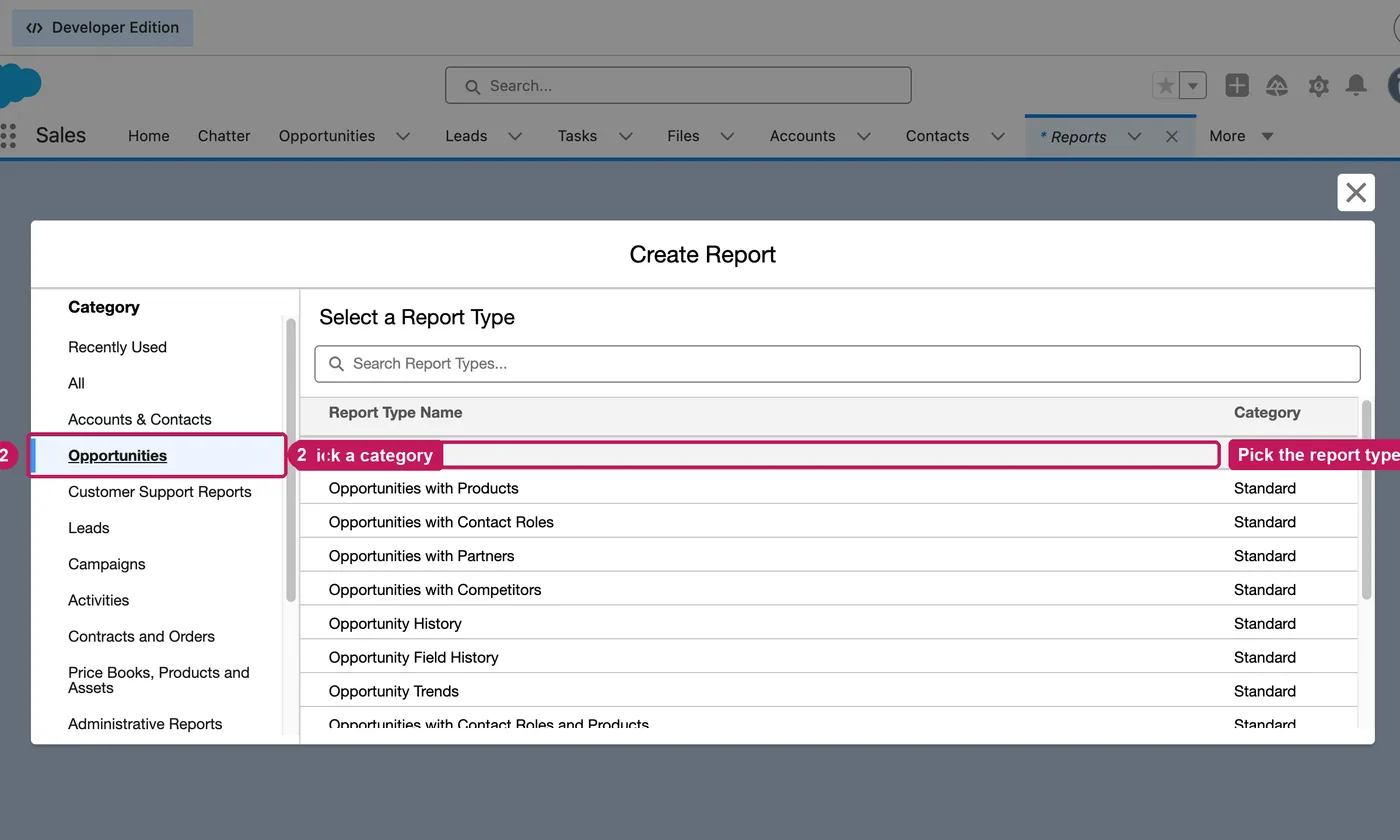Screen dimensions: 1400x840
Task: Select the Accounts & Contacts category
Action: click(x=140, y=419)
